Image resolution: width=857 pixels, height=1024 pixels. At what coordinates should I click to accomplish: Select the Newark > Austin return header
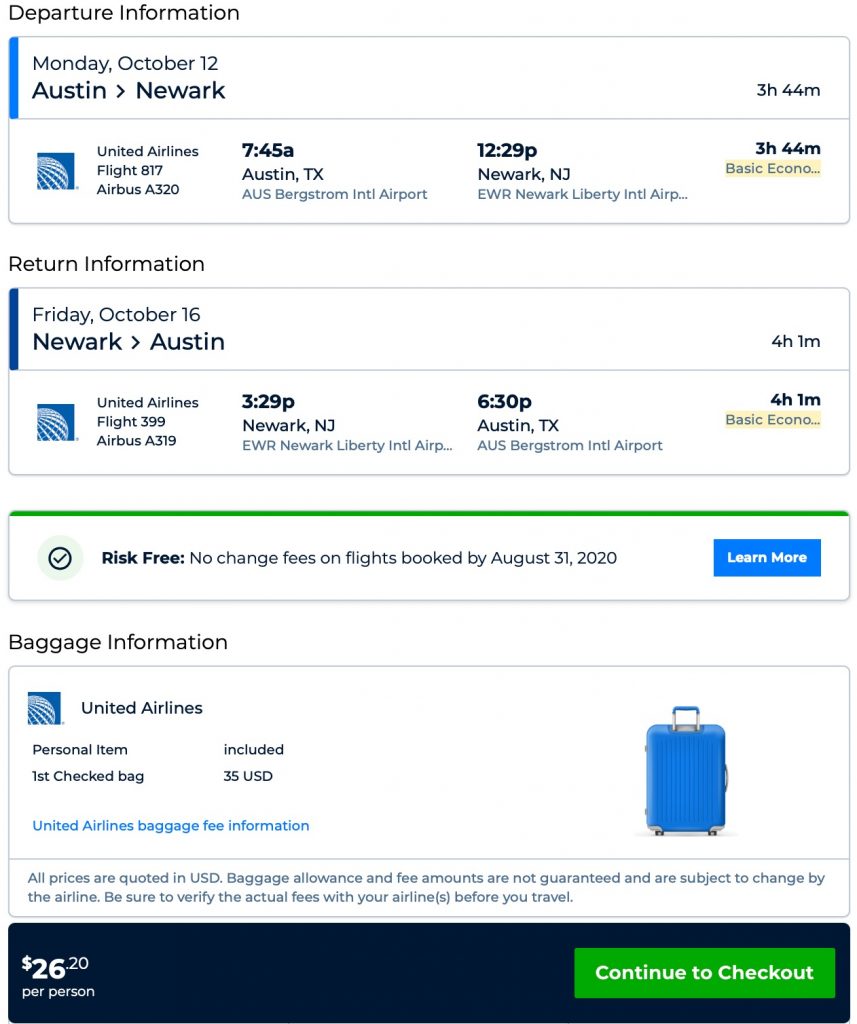click(x=129, y=341)
